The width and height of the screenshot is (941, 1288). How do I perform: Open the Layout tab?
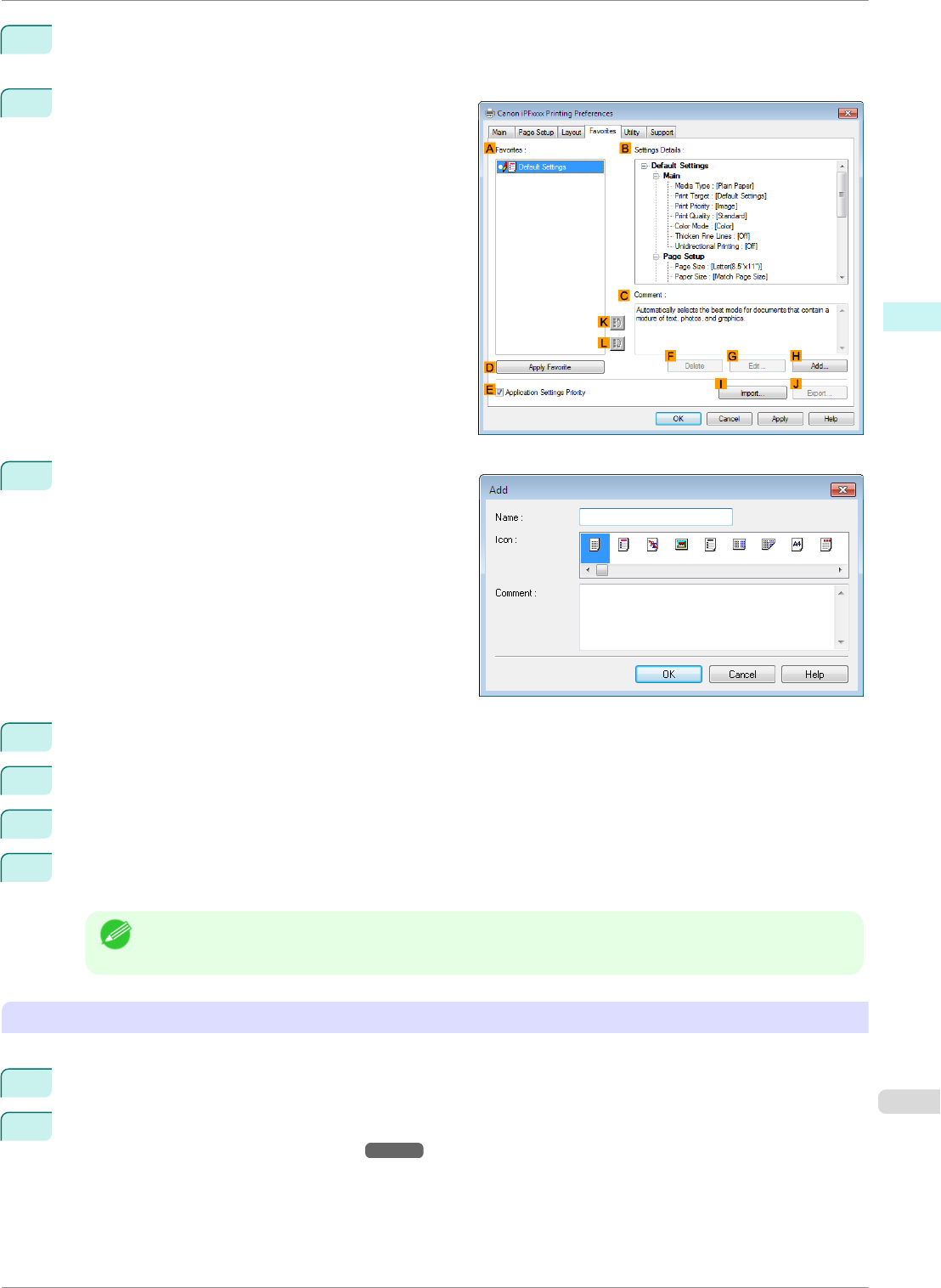click(572, 133)
